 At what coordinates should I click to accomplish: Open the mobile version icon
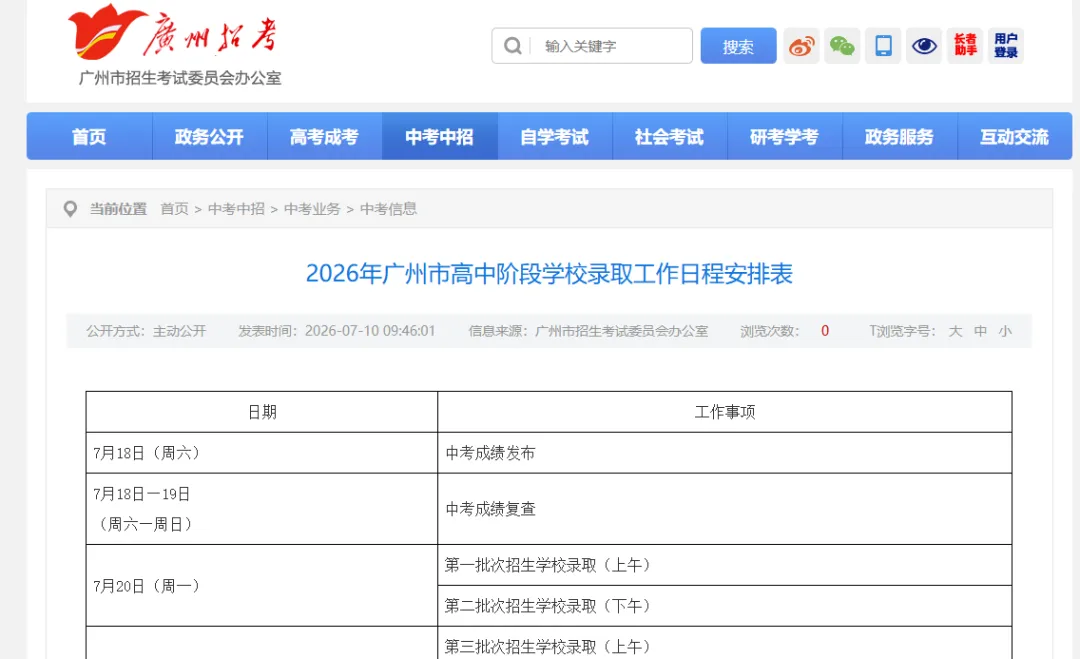coord(883,46)
